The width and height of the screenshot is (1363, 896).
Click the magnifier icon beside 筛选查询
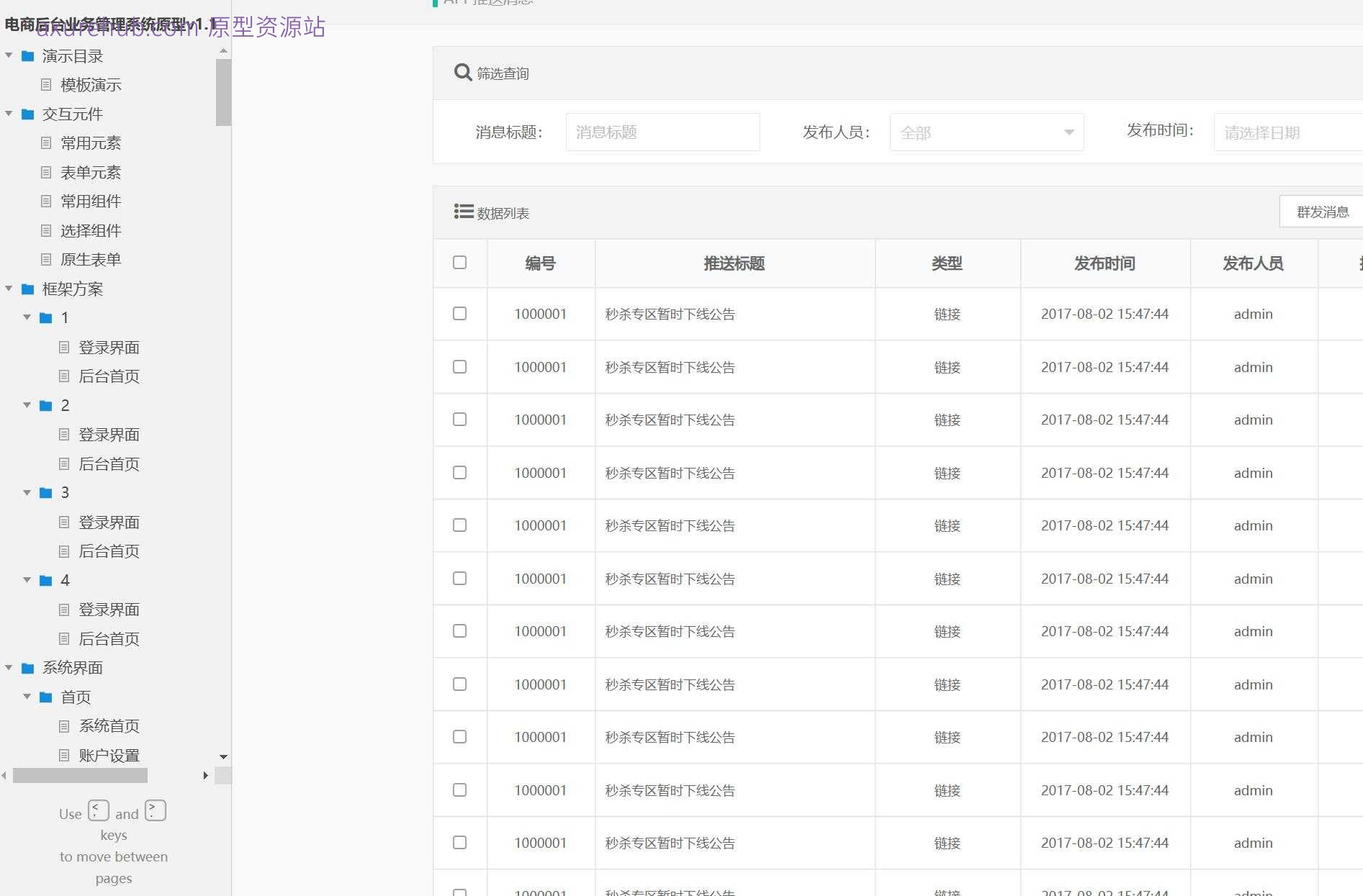point(463,73)
